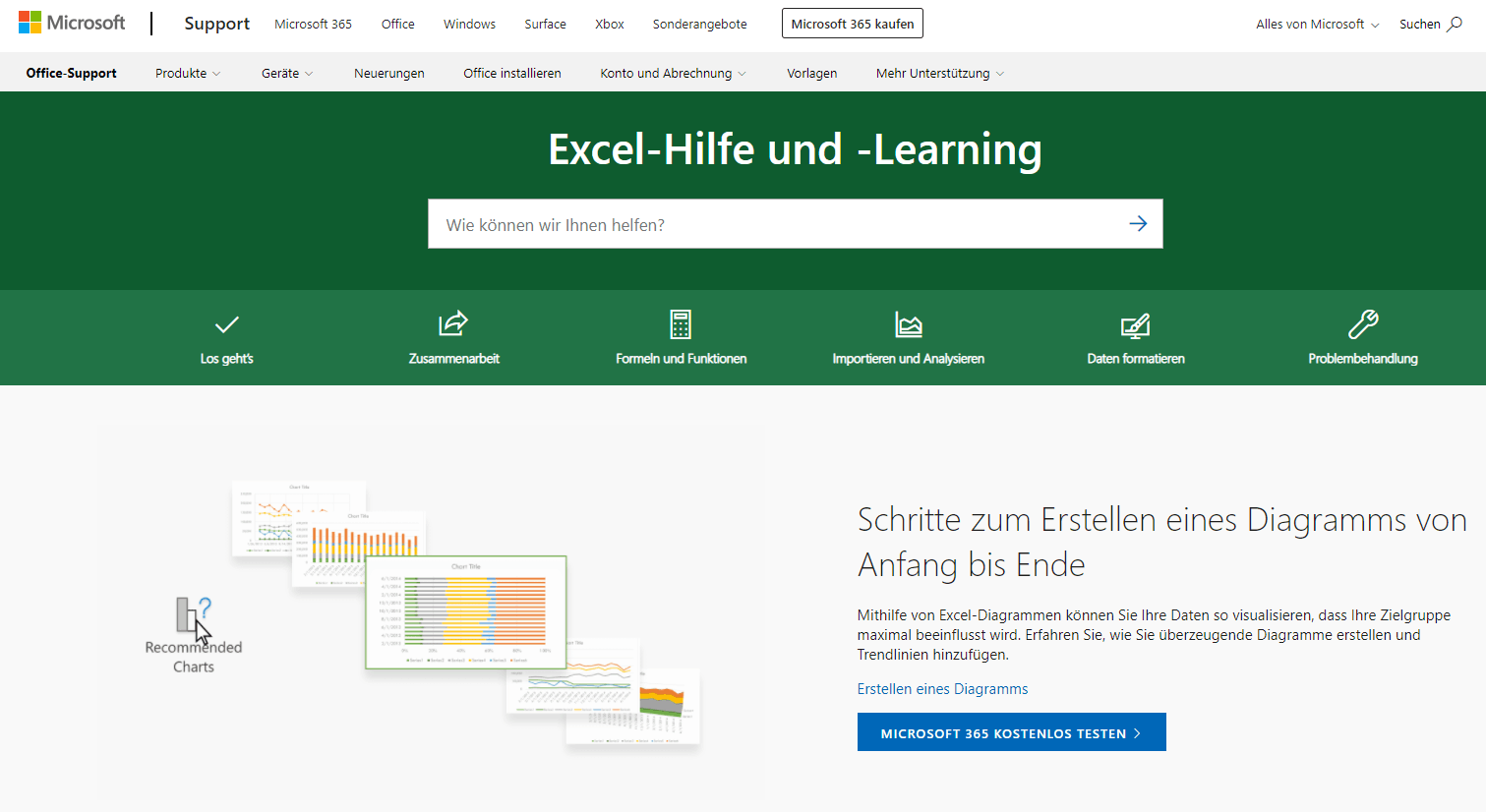Image resolution: width=1486 pixels, height=812 pixels.
Task: Click Microsoft 365 kaufen button
Action: pos(853,24)
